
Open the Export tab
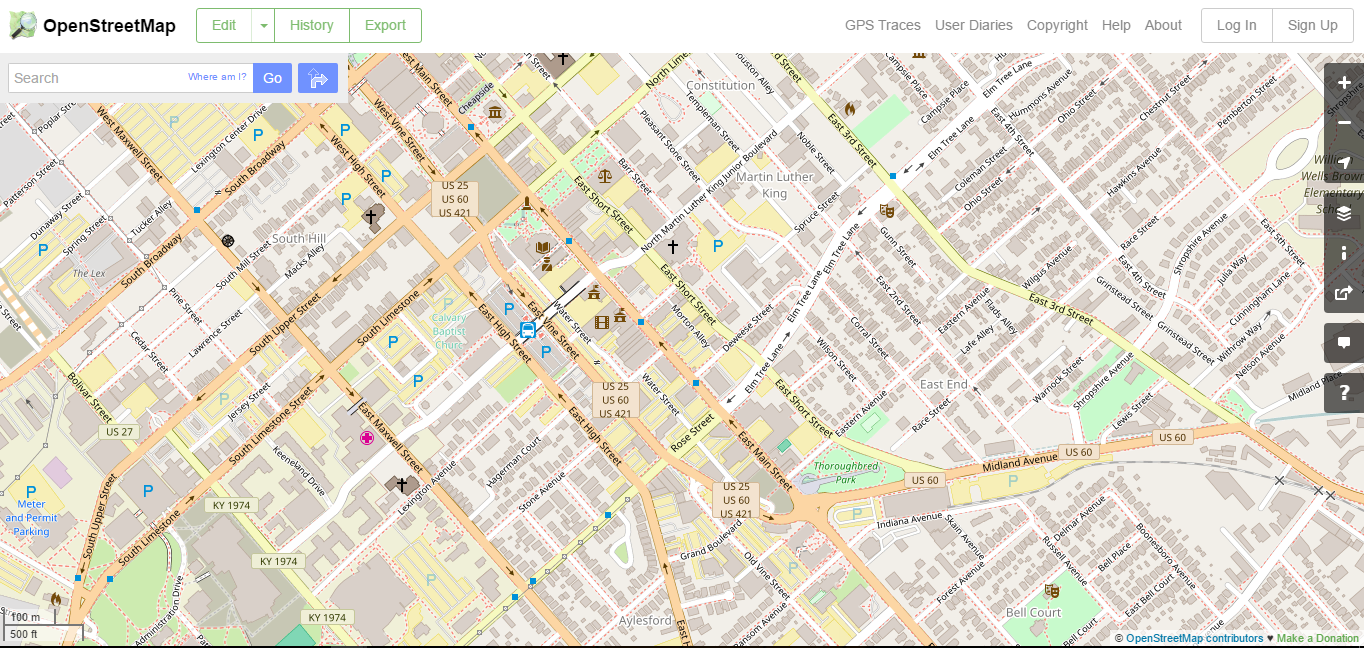tap(385, 26)
